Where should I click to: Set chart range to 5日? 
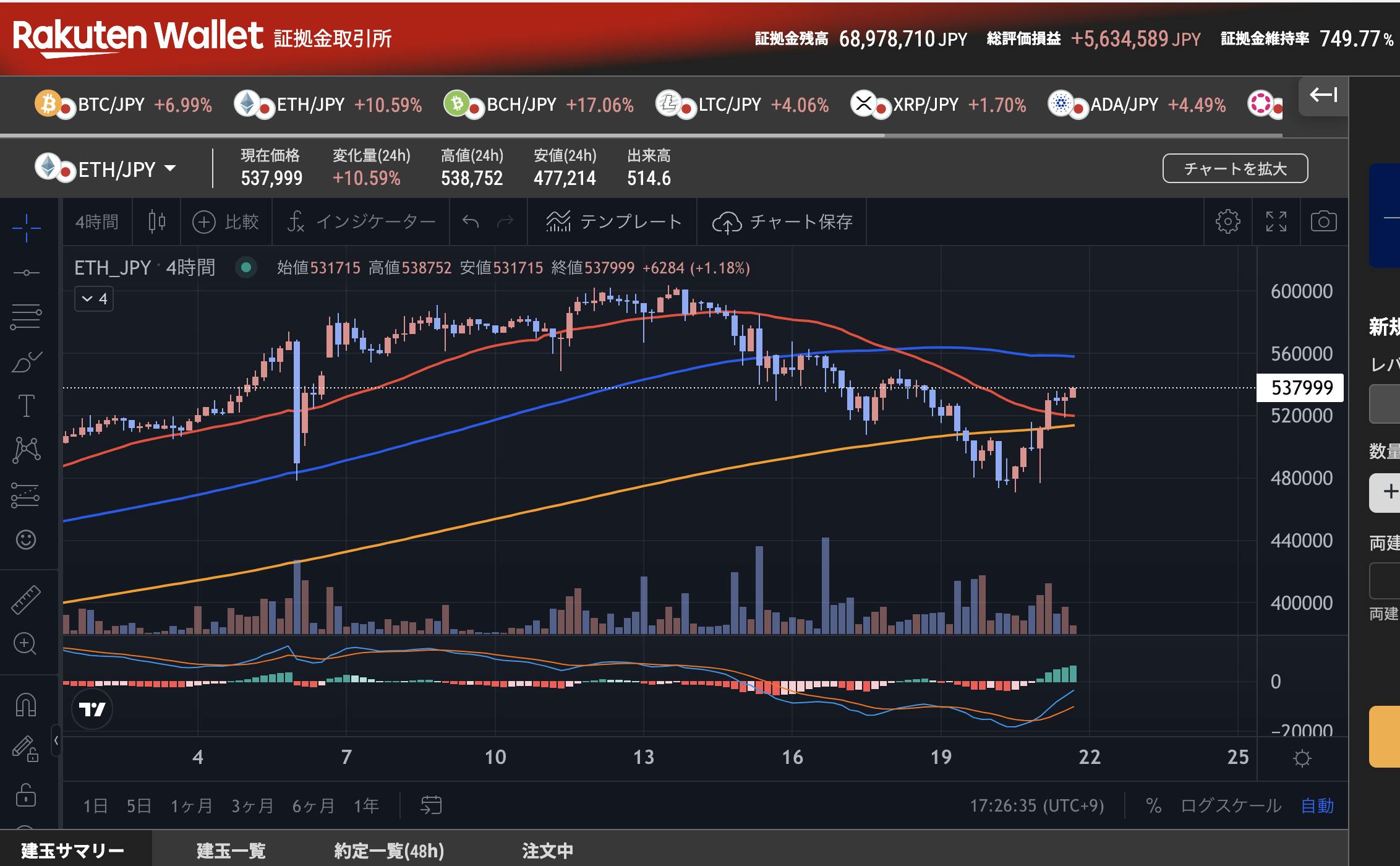(x=139, y=805)
